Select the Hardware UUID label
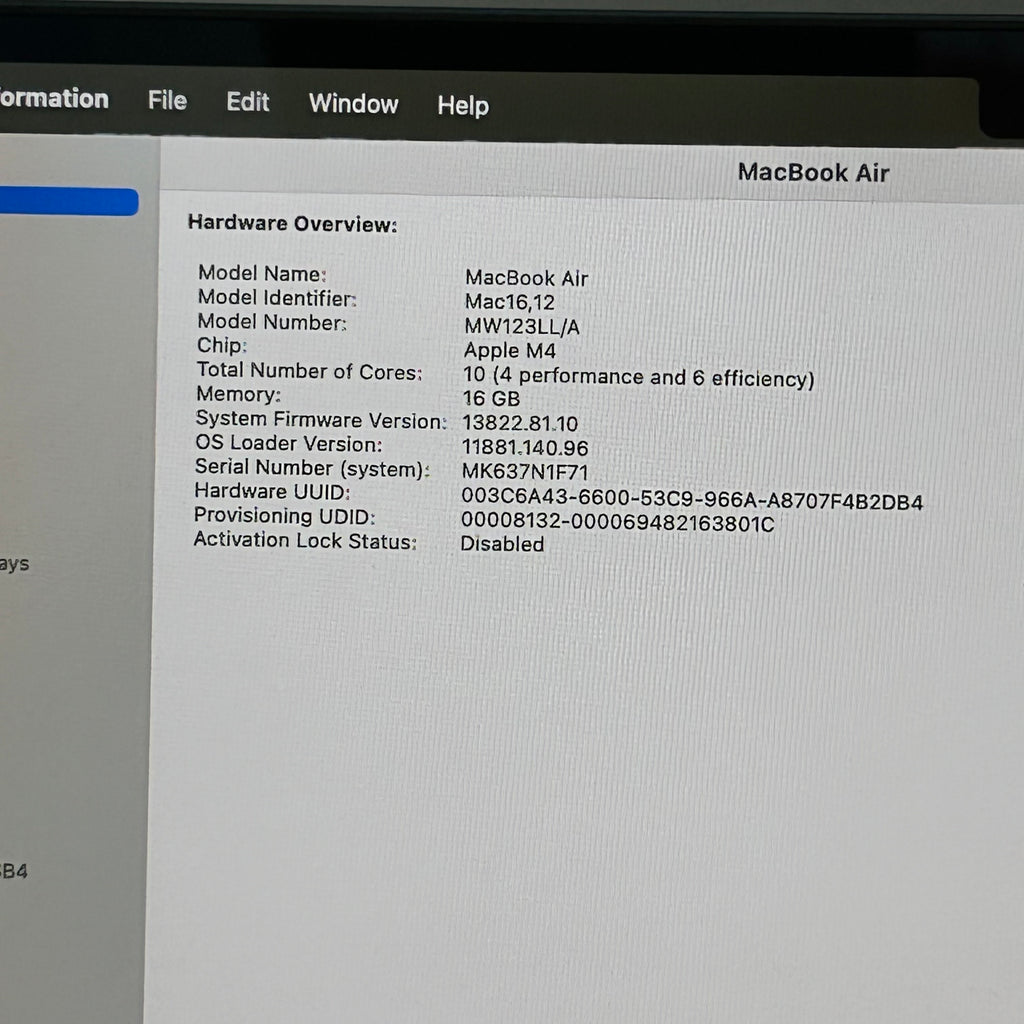 point(272,491)
